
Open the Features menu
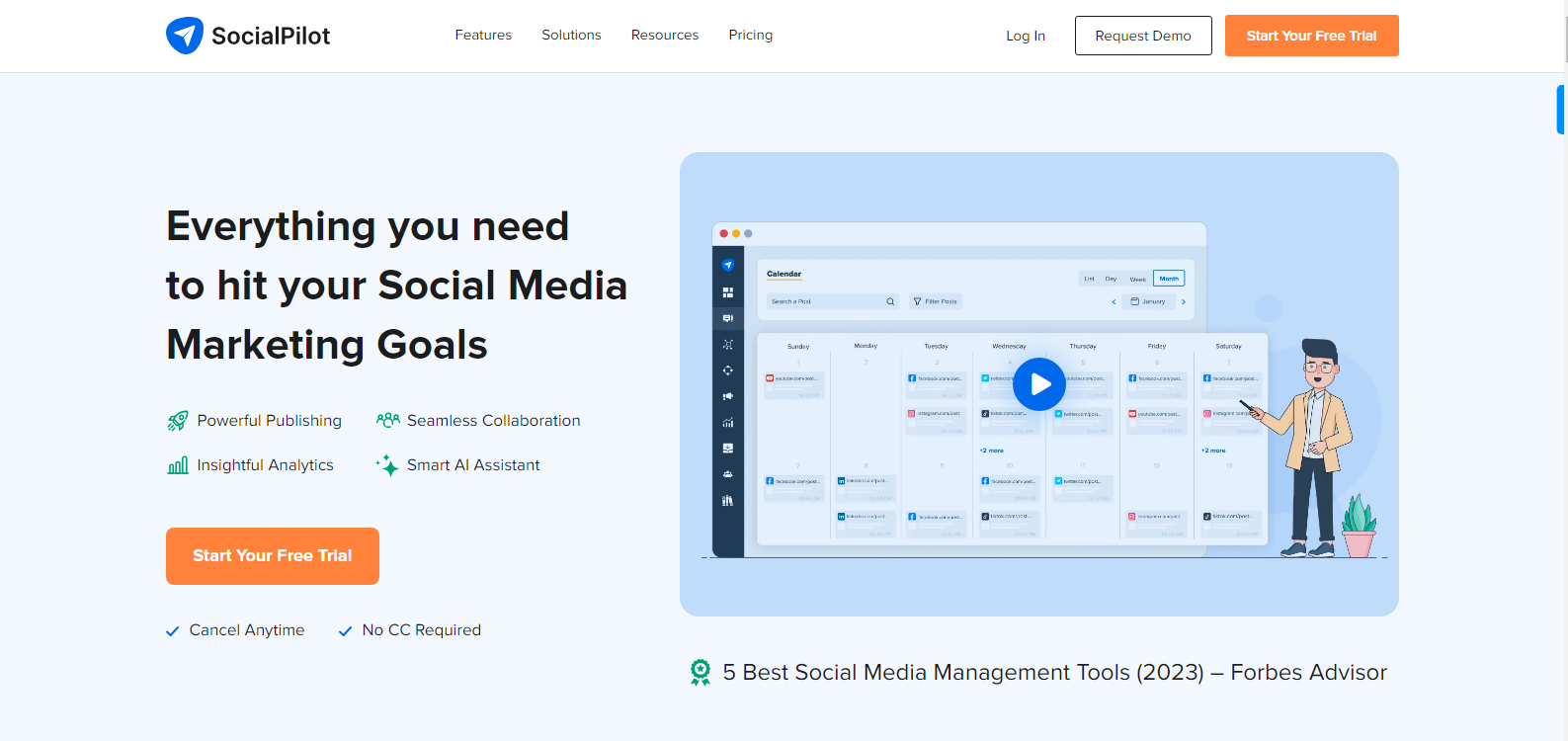click(483, 35)
